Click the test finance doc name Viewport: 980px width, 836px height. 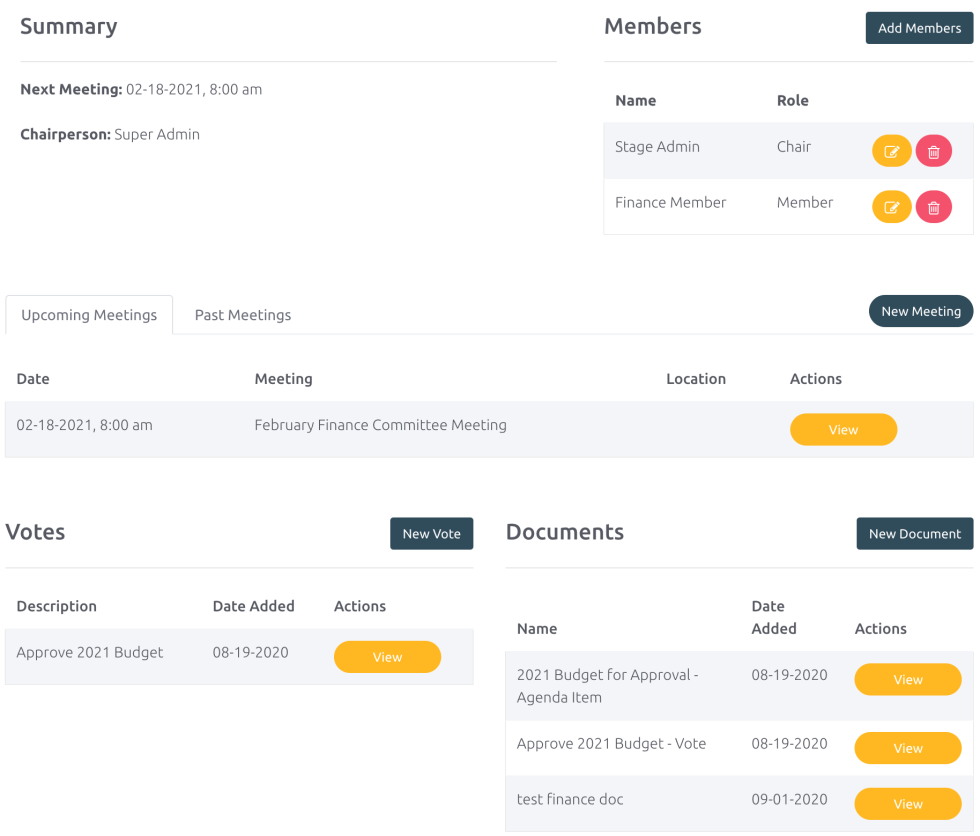[x=570, y=799]
